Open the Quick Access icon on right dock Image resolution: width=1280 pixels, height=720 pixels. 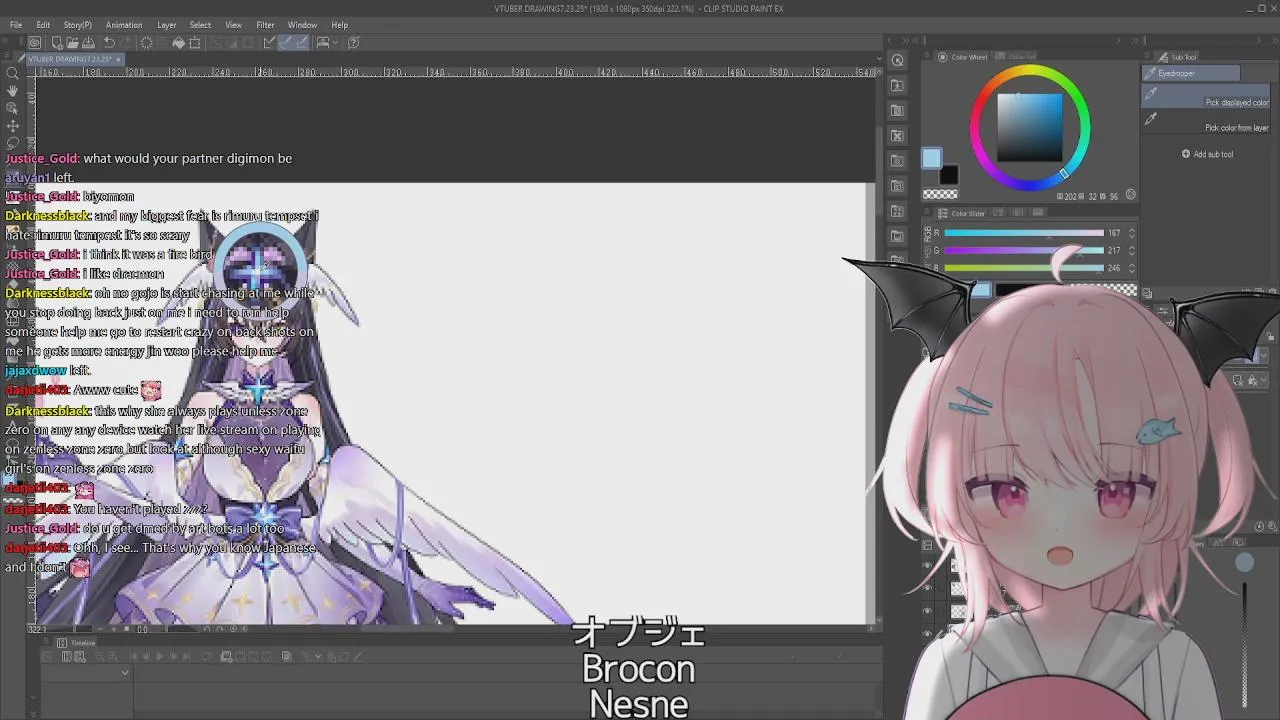point(897,60)
